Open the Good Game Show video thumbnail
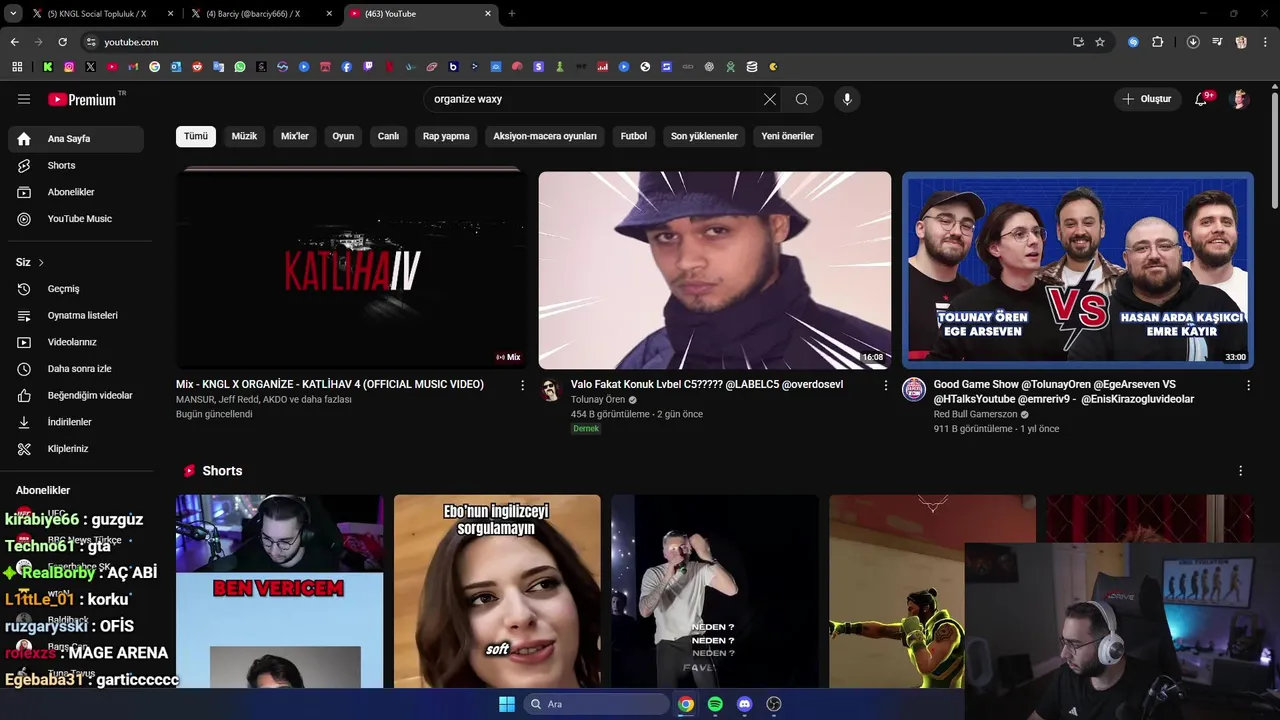This screenshot has height=720, width=1280. coord(1078,270)
